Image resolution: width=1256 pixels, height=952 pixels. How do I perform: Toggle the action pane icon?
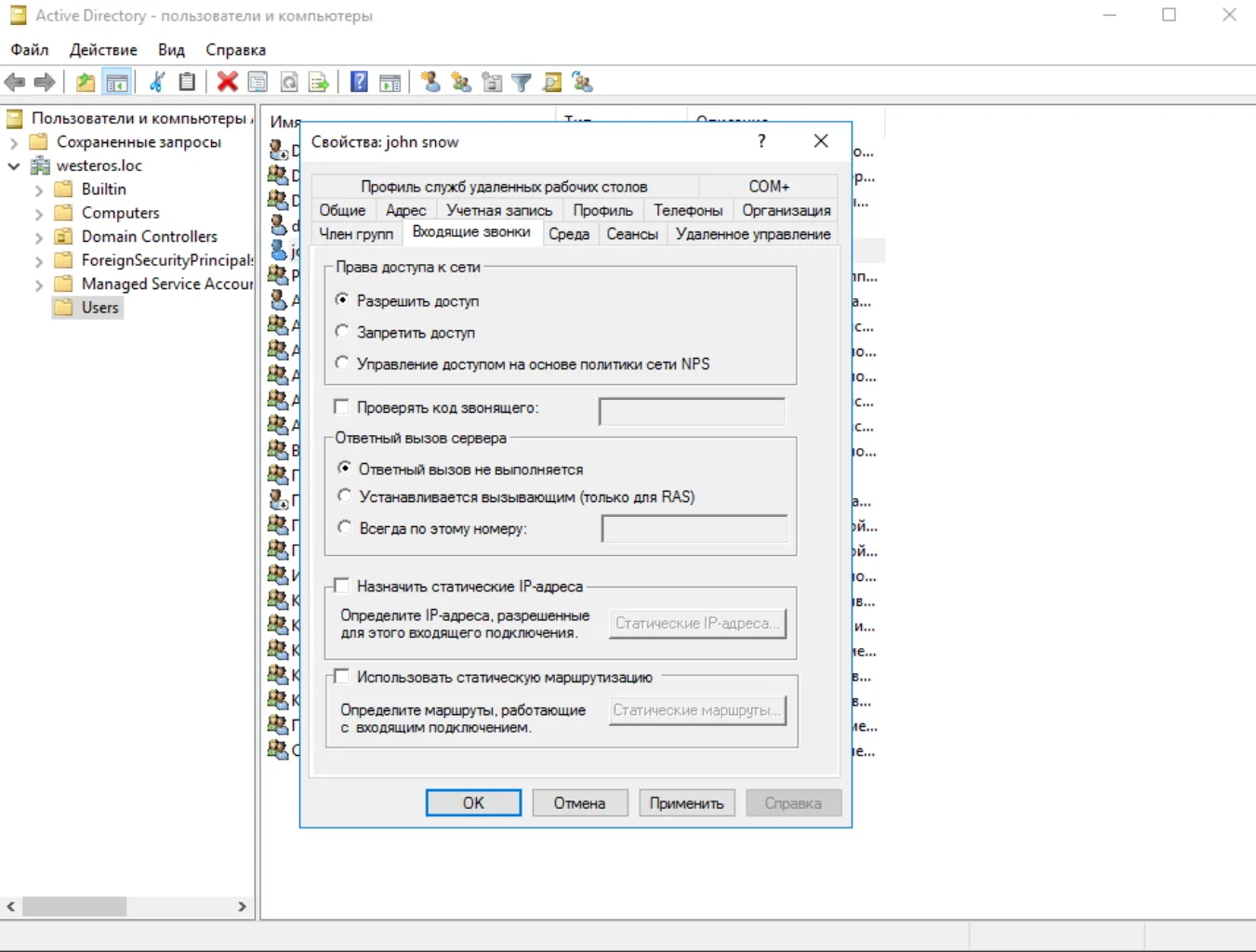pos(390,83)
